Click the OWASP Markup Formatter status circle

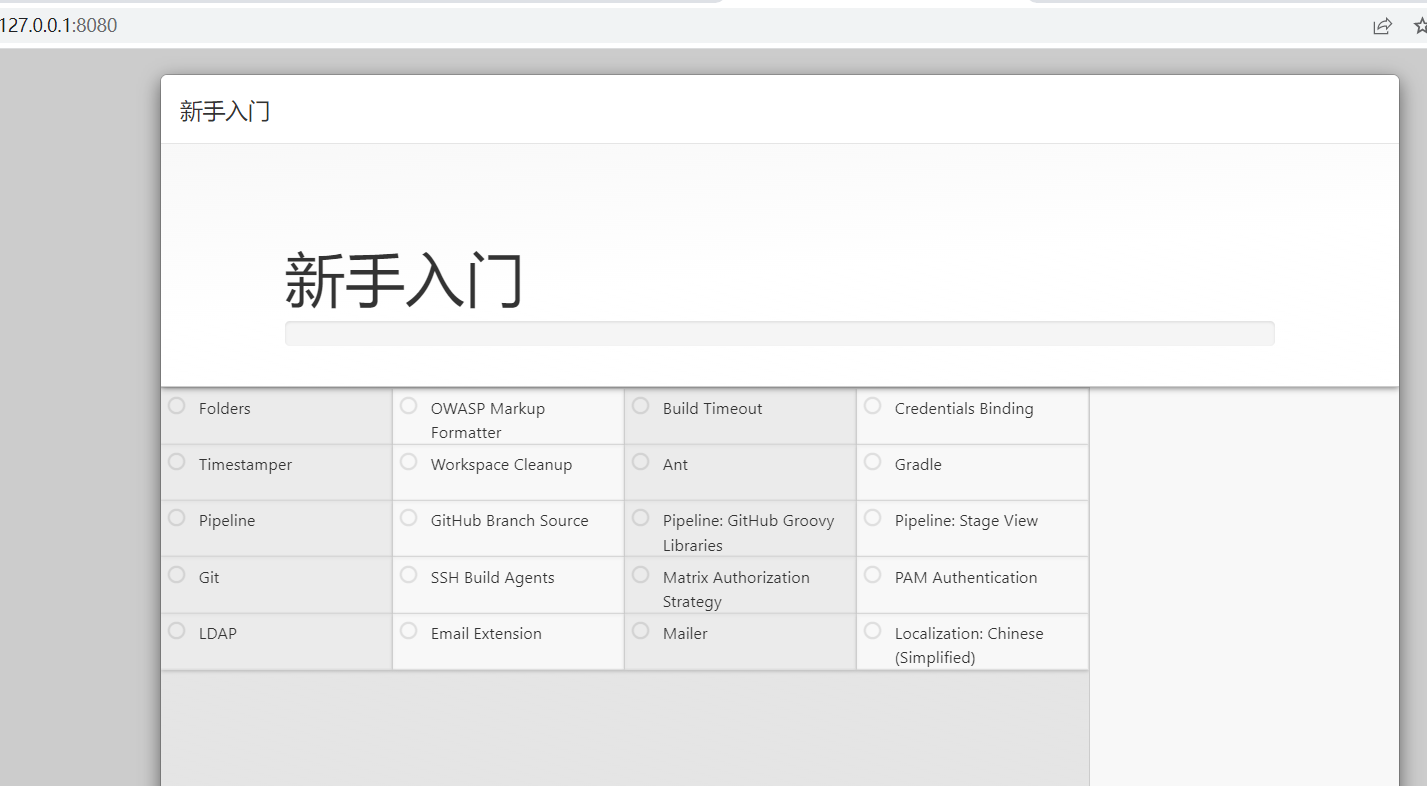pos(409,406)
